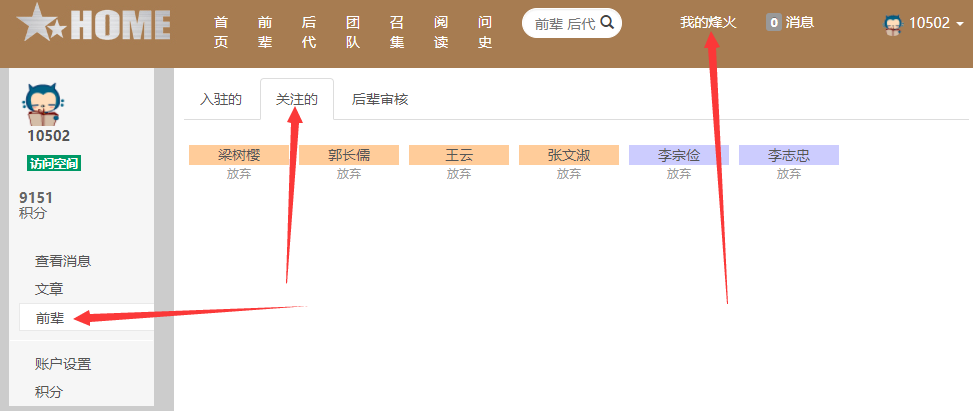Go to 首页 in the navigation
This screenshot has height=411, width=973.
[x=221, y=32]
